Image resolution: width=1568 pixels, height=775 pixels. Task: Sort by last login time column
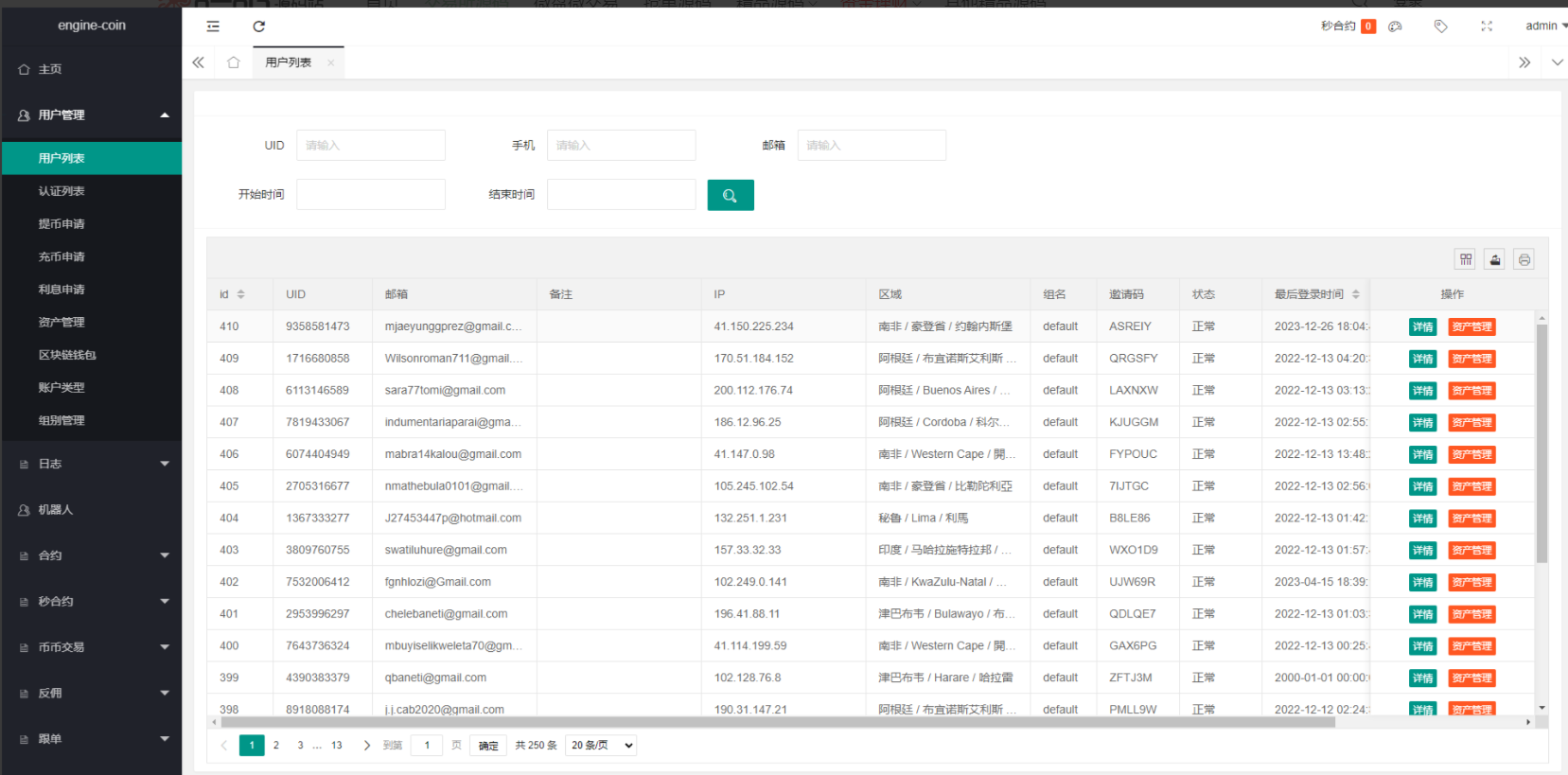(x=1355, y=294)
